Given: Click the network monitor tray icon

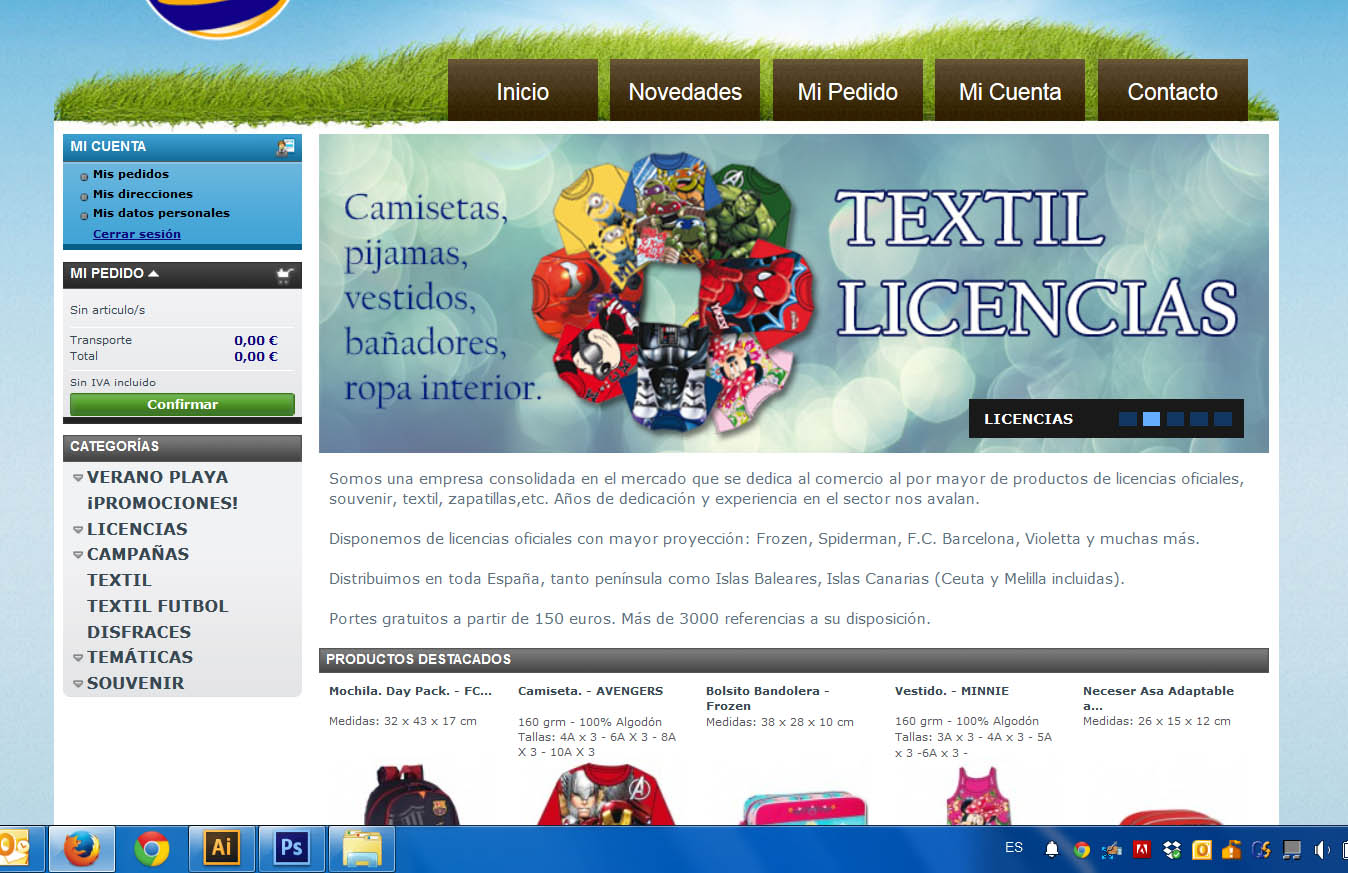Looking at the screenshot, I should [x=1292, y=850].
